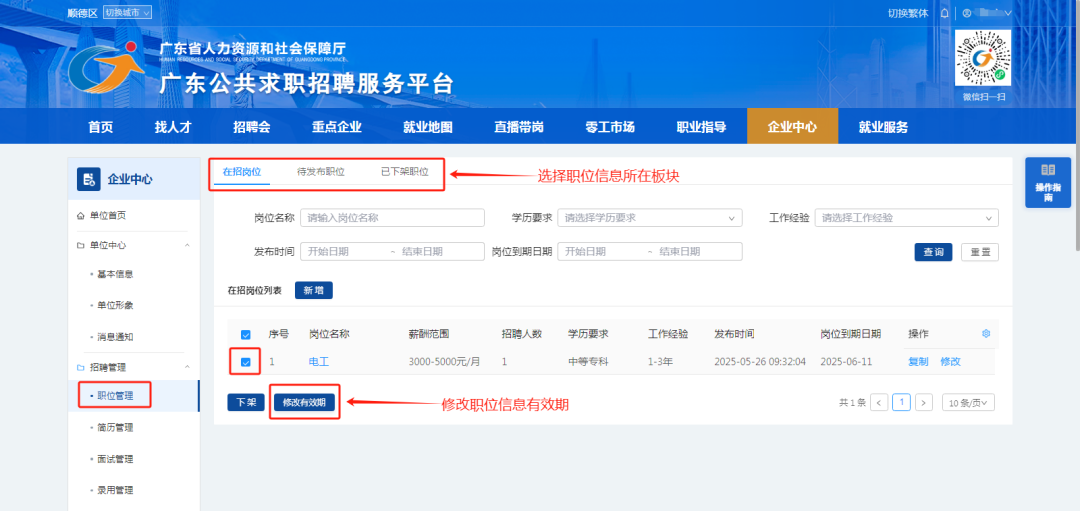1080x511 pixels.
Task: Open 招聘会 in the navigation bar
Action: (252, 127)
